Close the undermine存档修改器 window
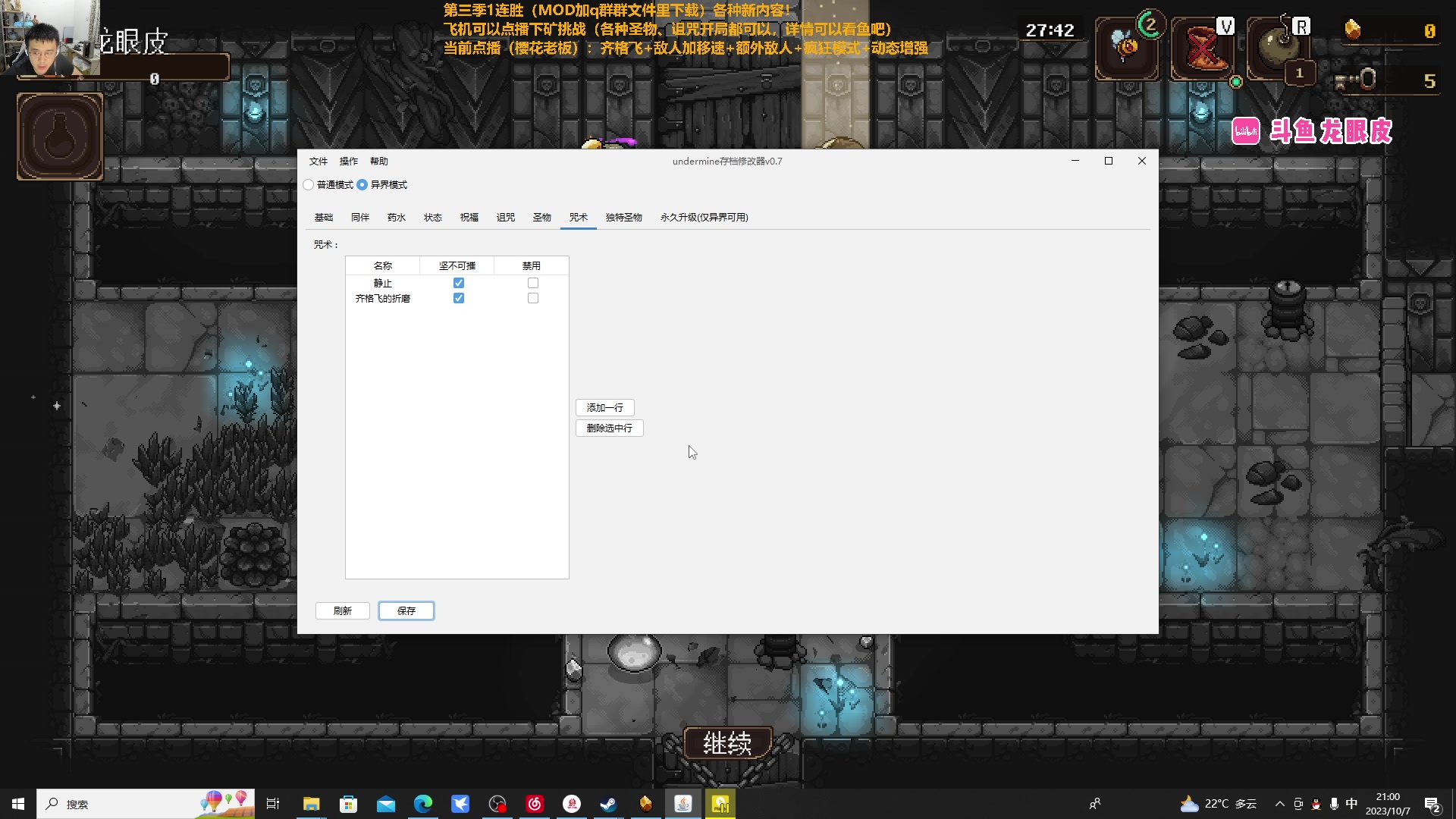 (1142, 161)
